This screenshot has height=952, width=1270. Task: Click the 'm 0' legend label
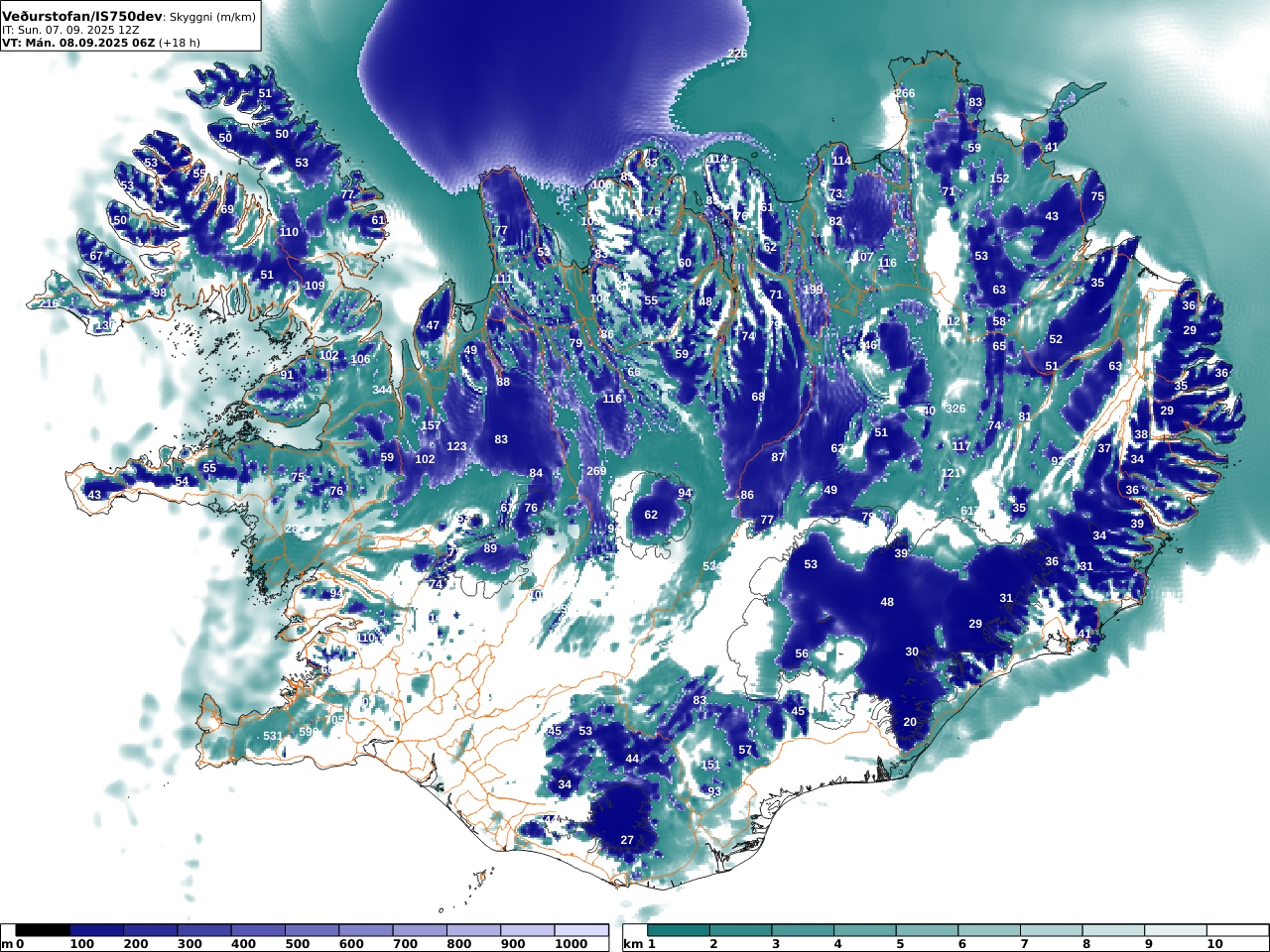[x=12, y=944]
